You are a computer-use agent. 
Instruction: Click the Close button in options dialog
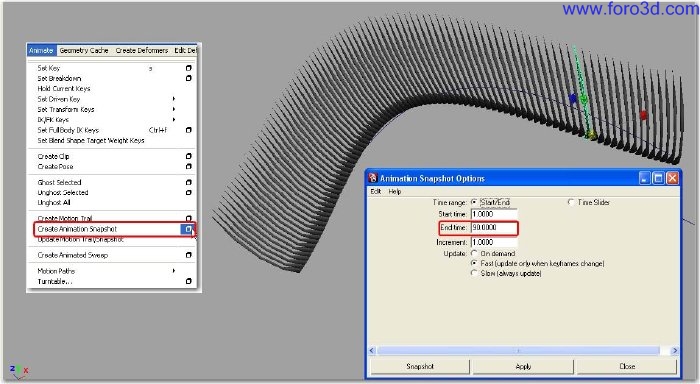pos(627,366)
